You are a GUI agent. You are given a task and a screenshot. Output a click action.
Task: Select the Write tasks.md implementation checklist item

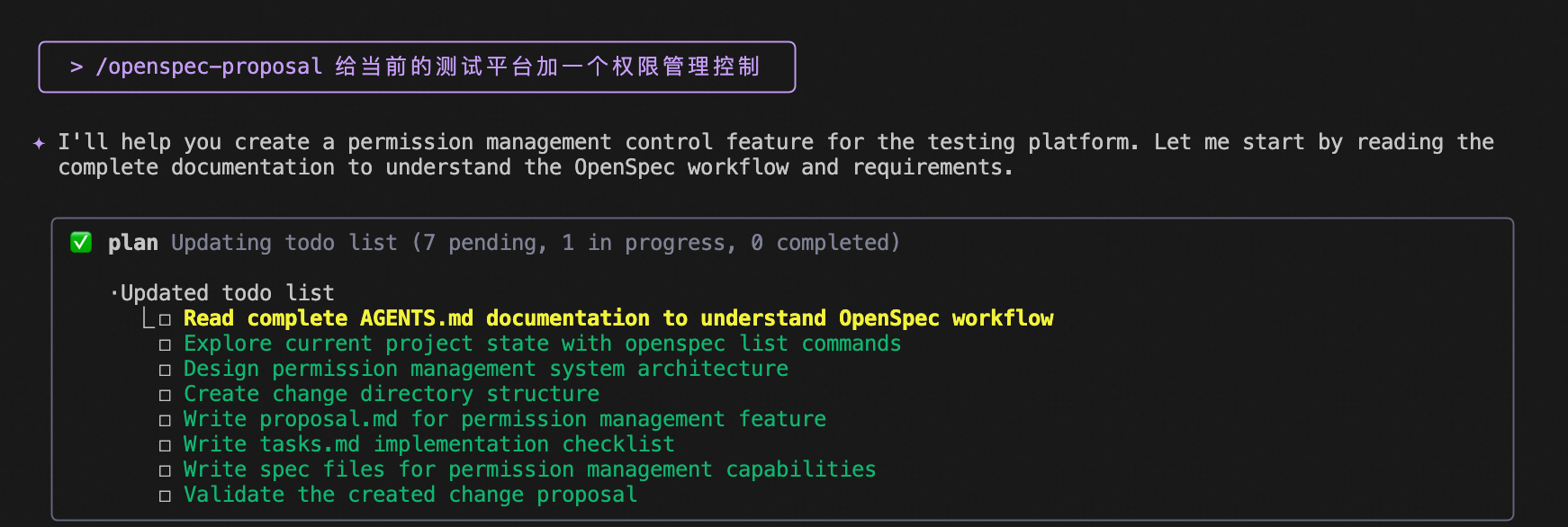428,444
